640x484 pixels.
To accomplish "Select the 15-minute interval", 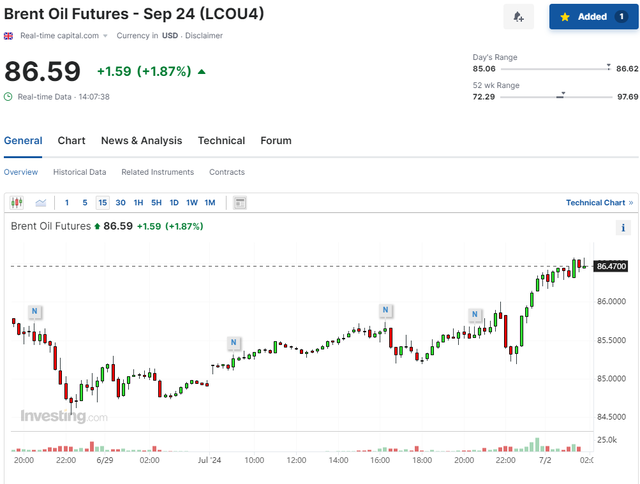I will point(103,203).
